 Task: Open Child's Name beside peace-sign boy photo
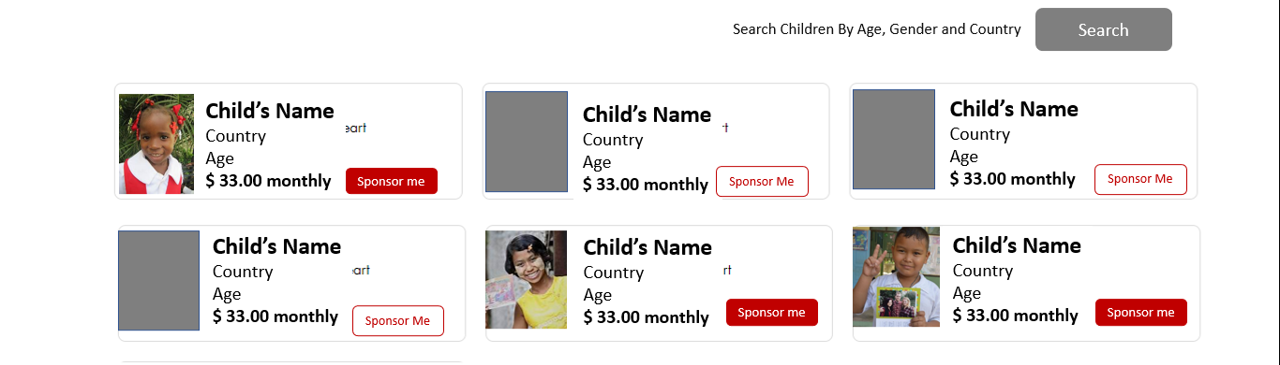(1017, 245)
